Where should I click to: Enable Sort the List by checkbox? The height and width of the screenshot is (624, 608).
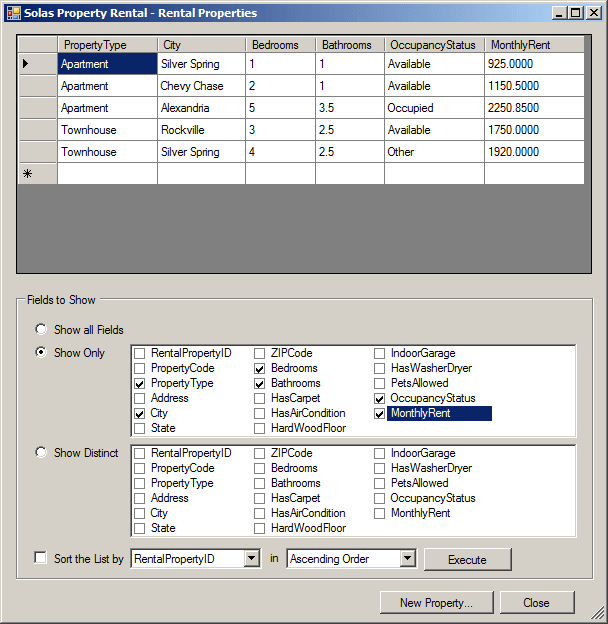[x=41, y=558]
